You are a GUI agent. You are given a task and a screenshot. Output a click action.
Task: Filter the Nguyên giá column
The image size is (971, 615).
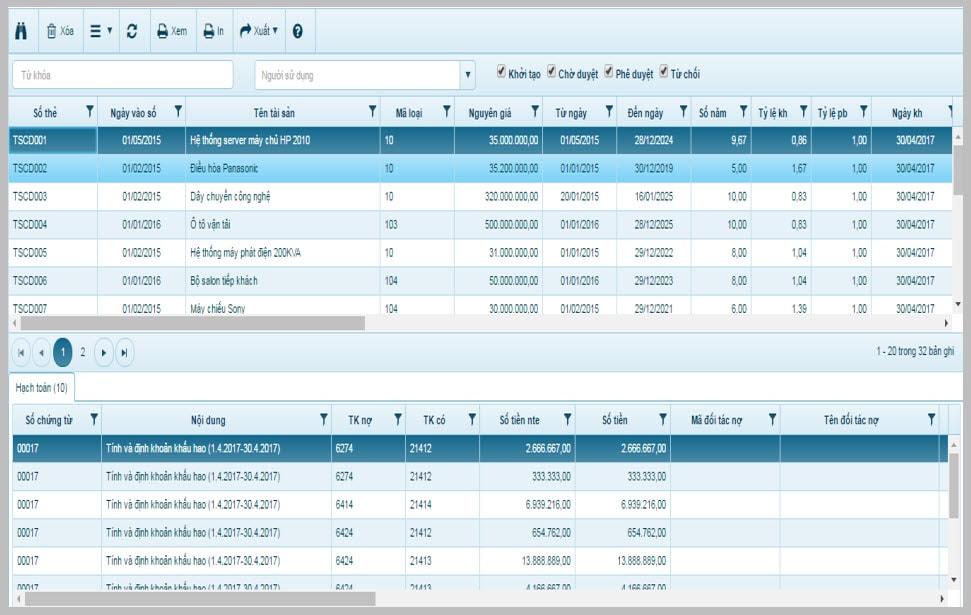point(535,111)
